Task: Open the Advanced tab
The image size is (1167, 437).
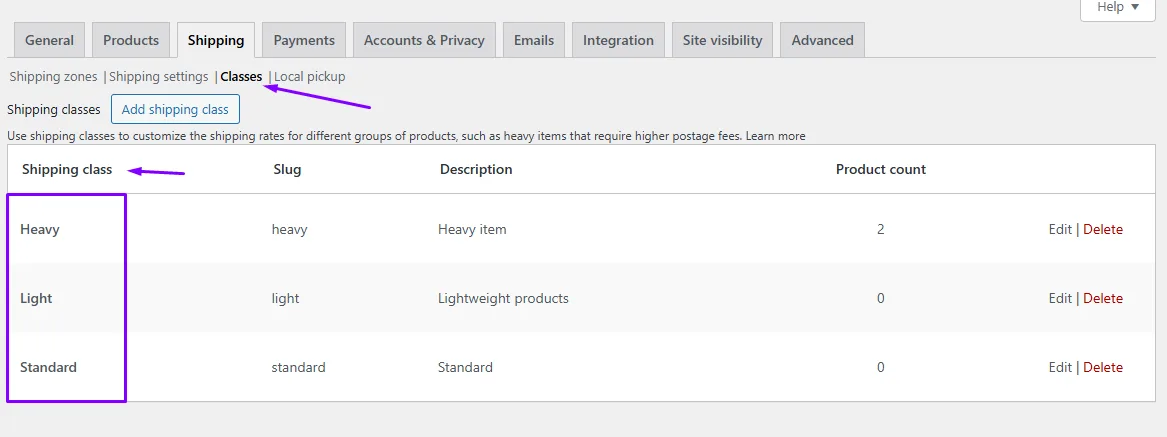Action: [x=822, y=40]
